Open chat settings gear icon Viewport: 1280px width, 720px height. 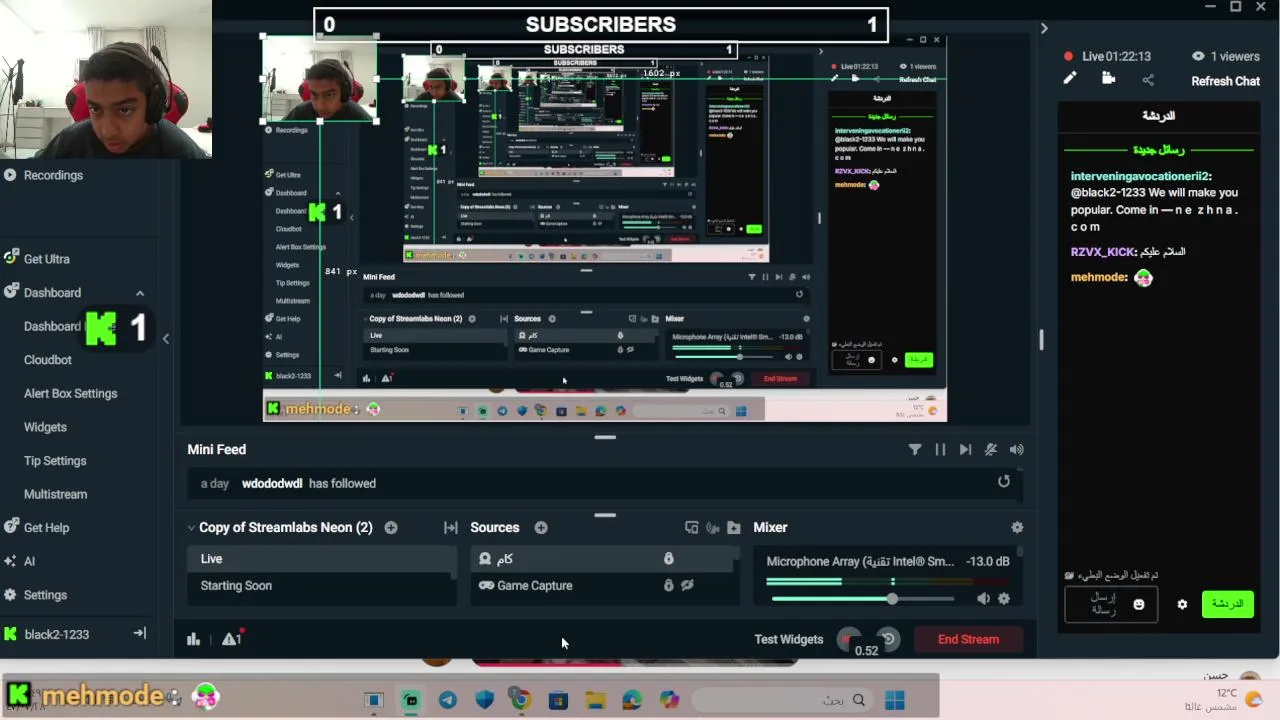point(1182,604)
